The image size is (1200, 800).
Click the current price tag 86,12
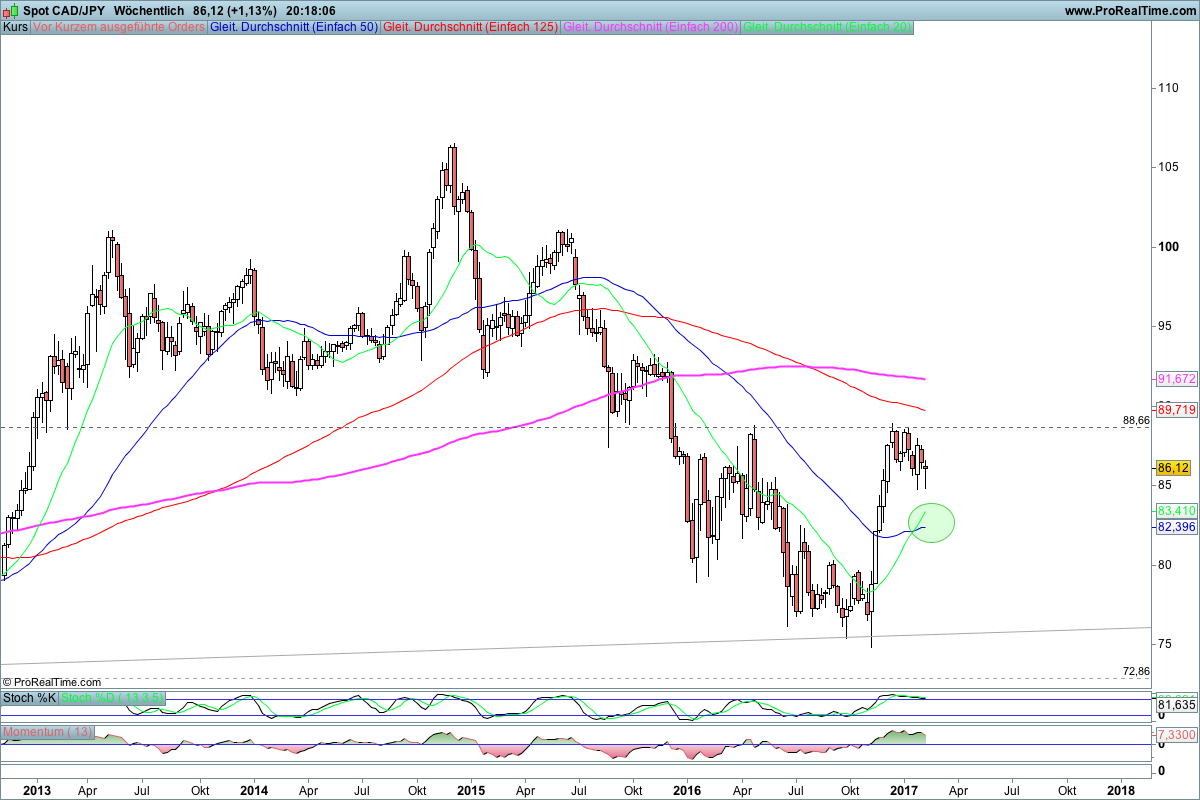coord(1172,468)
